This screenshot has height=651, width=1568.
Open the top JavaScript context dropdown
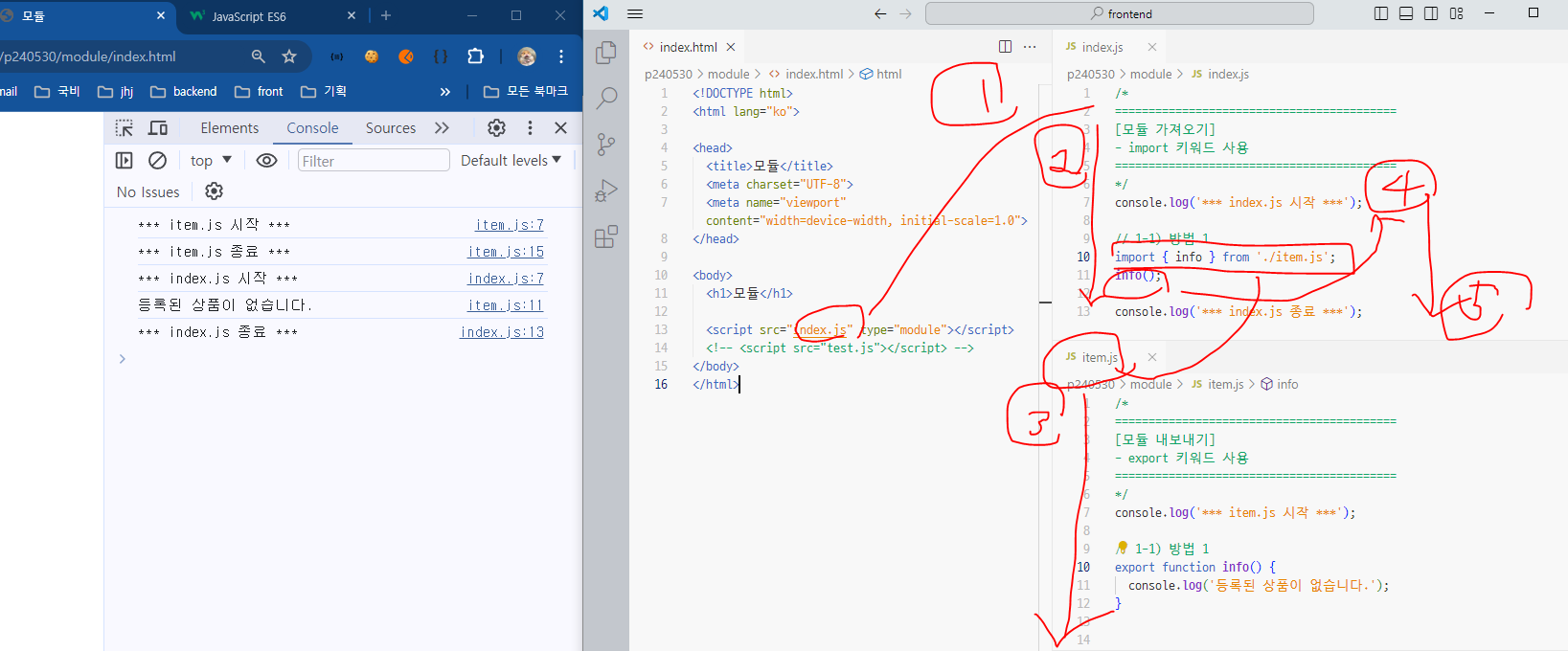click(x=211, y=160)
